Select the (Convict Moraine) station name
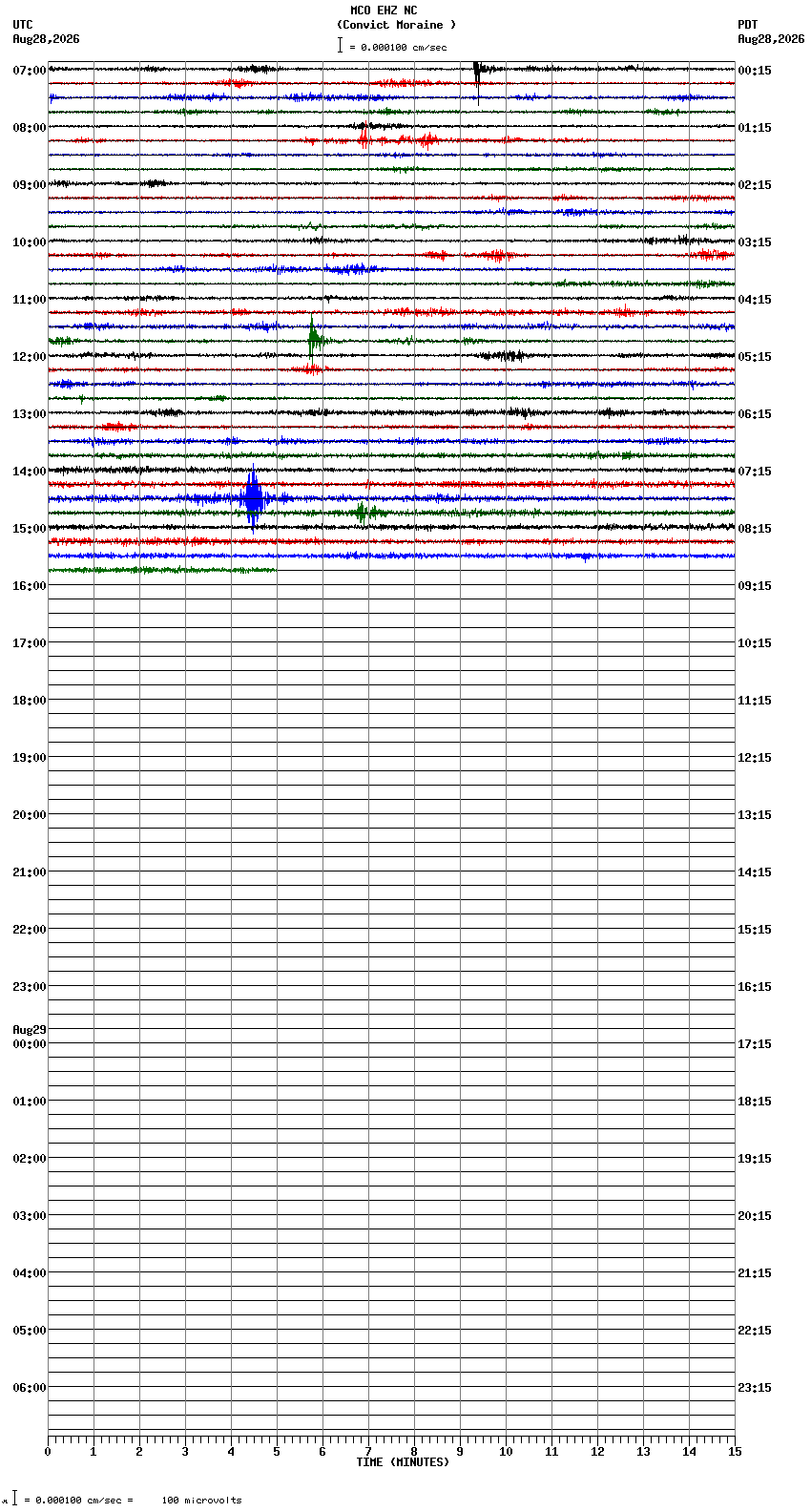This screenshot has height=1512, width=811. pos(396,25)
